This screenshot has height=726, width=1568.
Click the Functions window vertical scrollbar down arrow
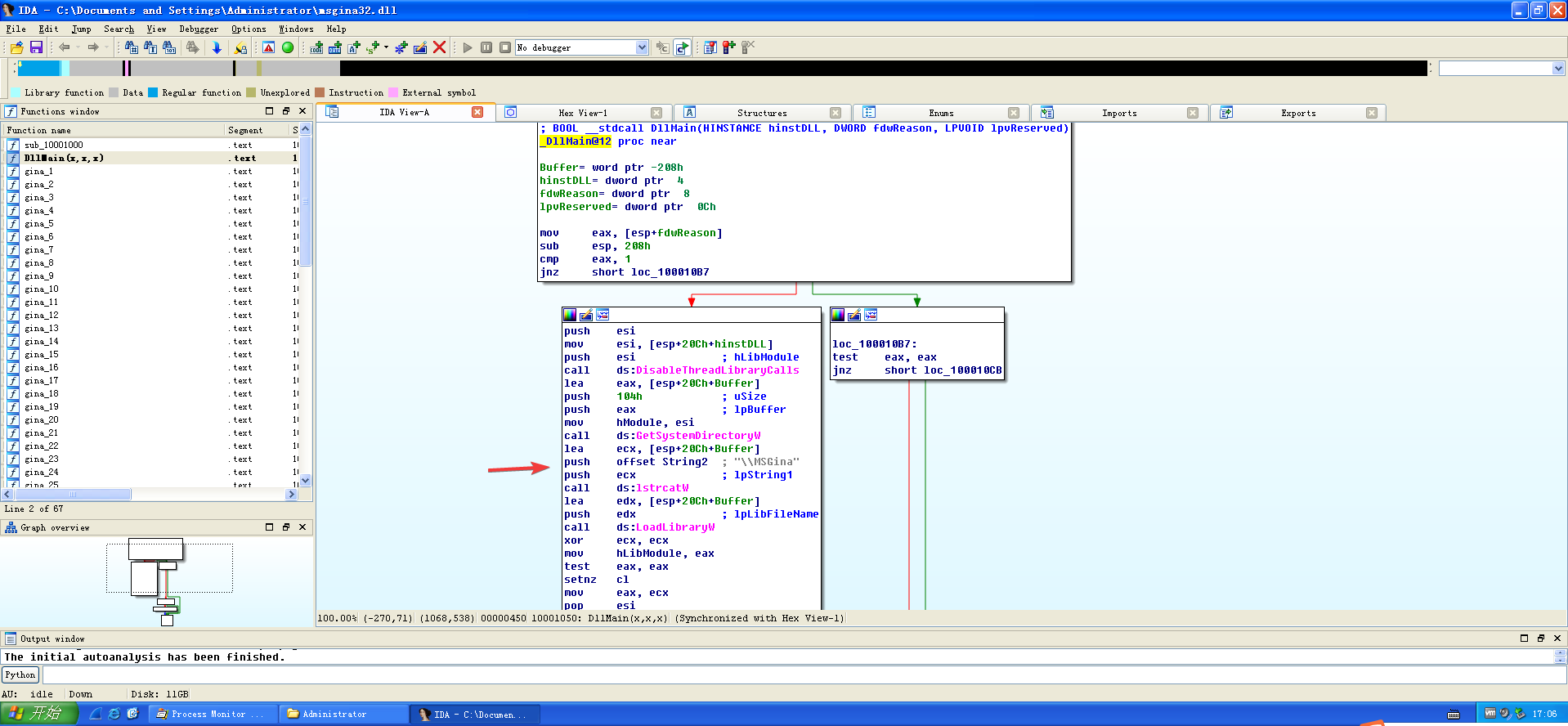306,481
